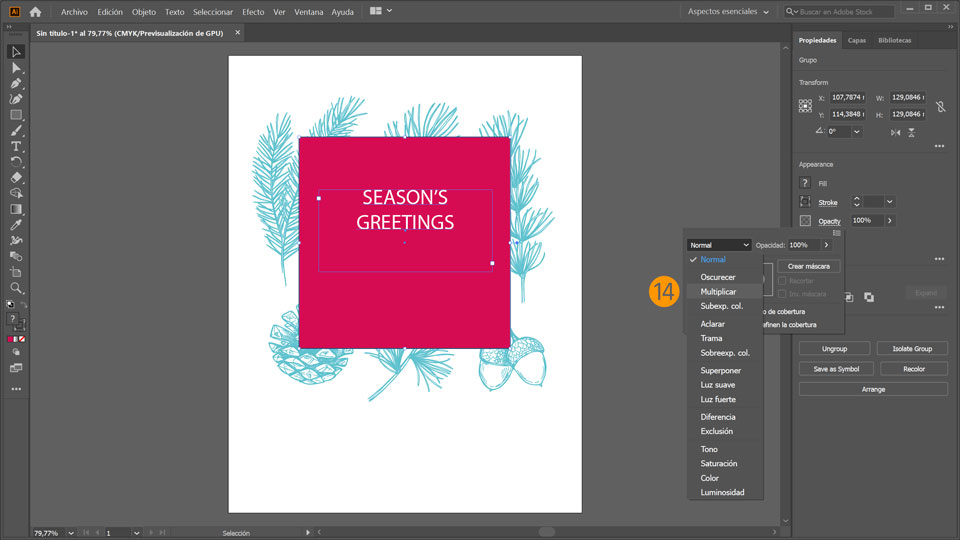Swap fill and stroke colors
Screen dimensions: 960x540
(23, 304)
